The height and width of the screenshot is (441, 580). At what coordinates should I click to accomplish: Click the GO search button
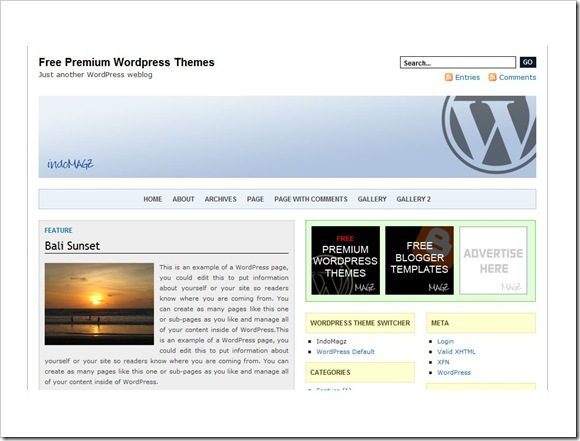click(528, 62)
